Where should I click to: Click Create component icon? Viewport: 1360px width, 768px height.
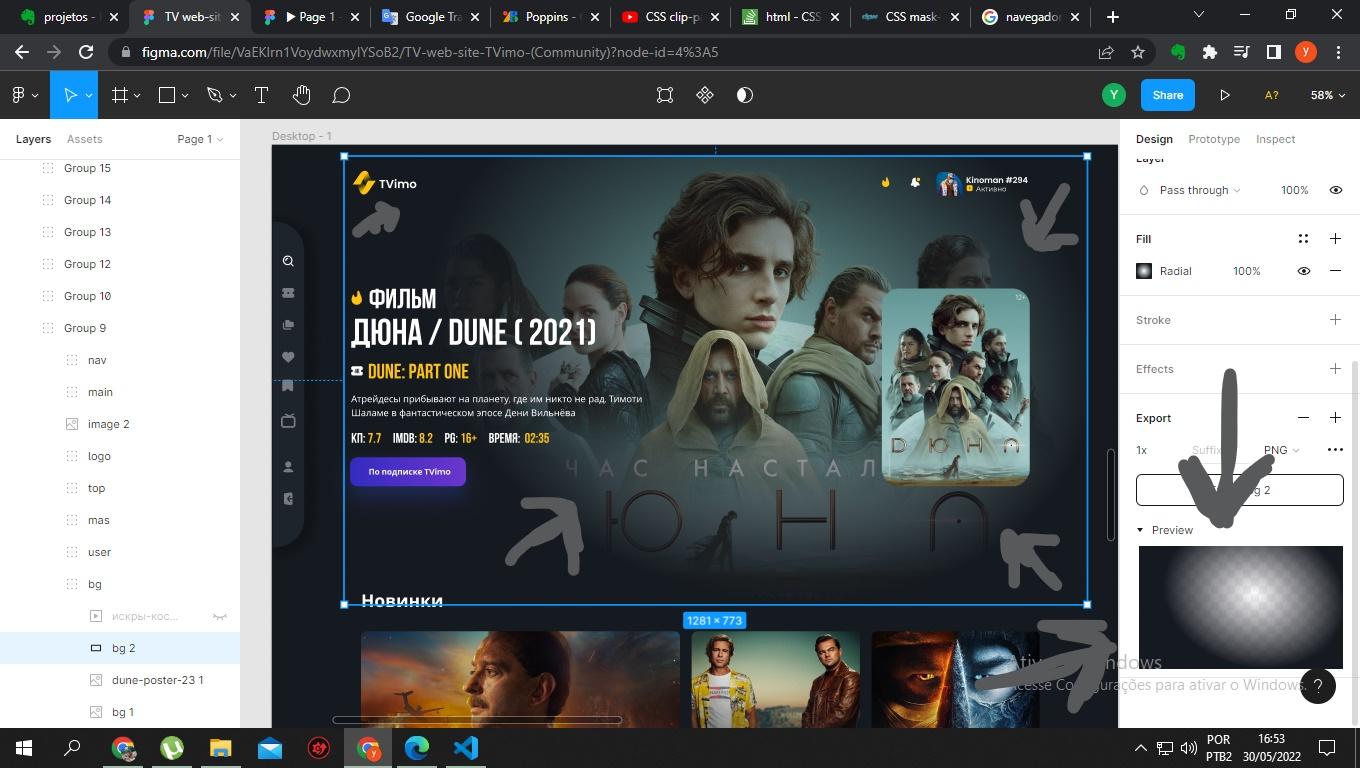[x=705, y=95]
